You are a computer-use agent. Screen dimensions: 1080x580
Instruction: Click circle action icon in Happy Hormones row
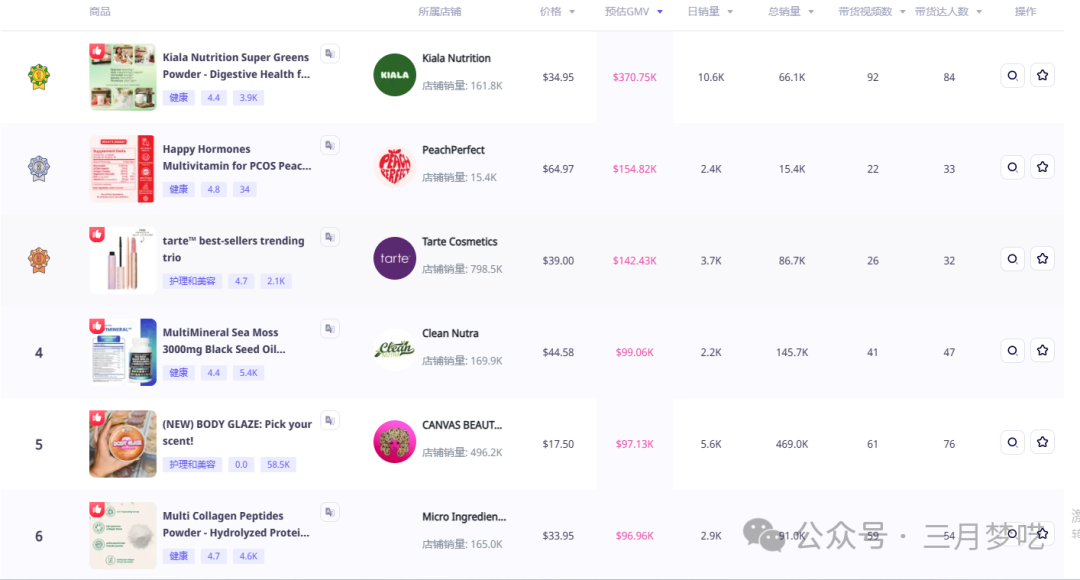click(1012, 168)
